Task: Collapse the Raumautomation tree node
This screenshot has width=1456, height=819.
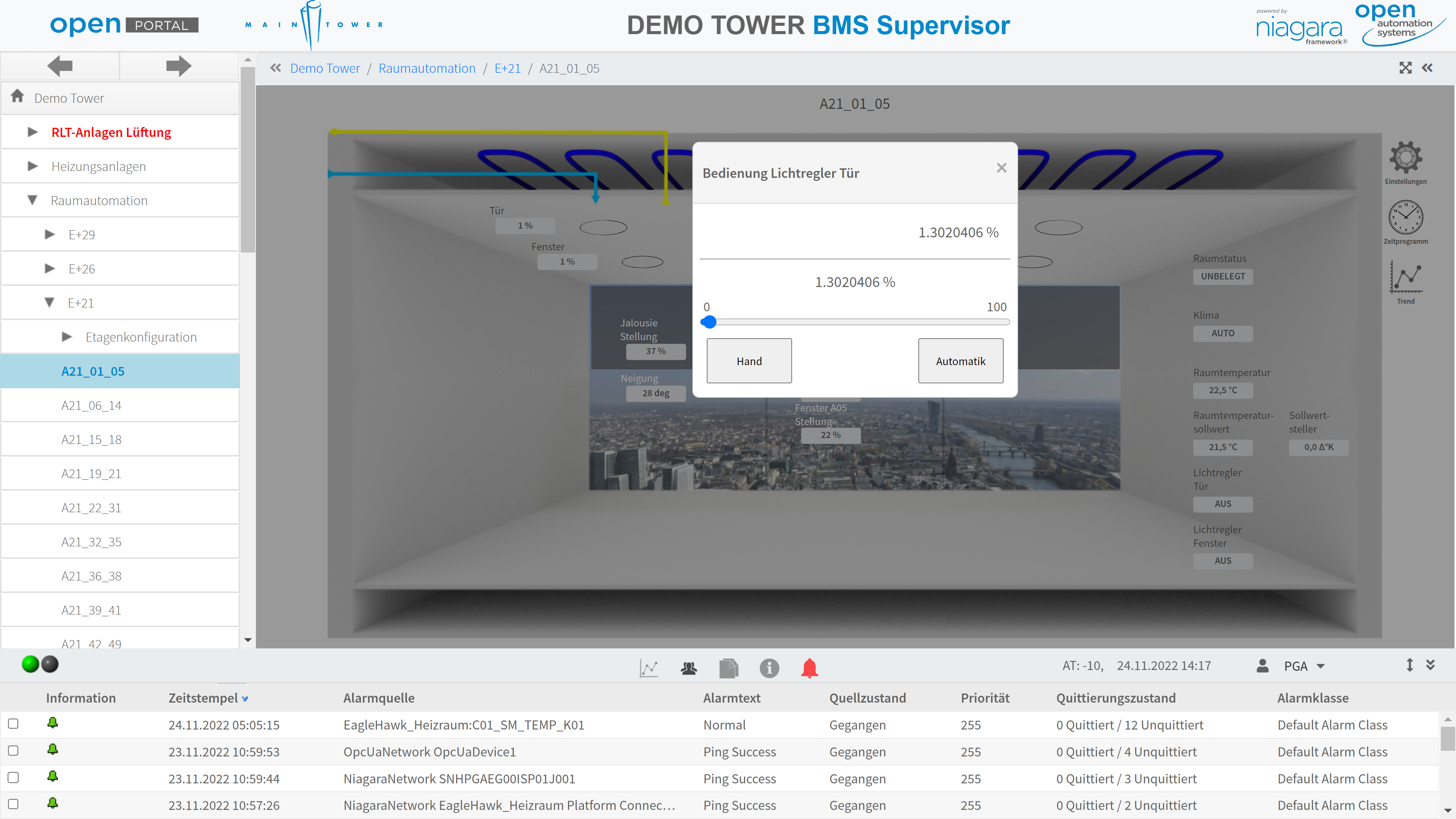Action: (32, 200)
